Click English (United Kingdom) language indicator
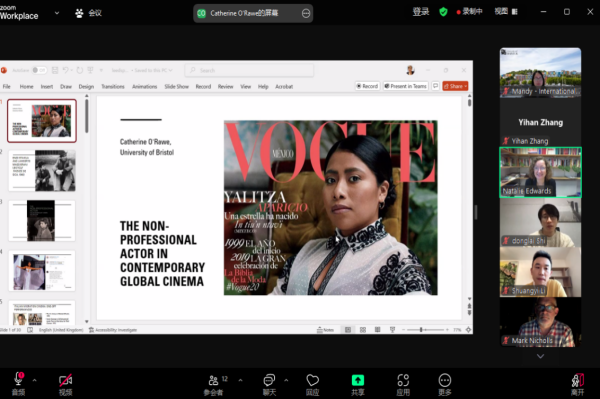 (61, 330)
